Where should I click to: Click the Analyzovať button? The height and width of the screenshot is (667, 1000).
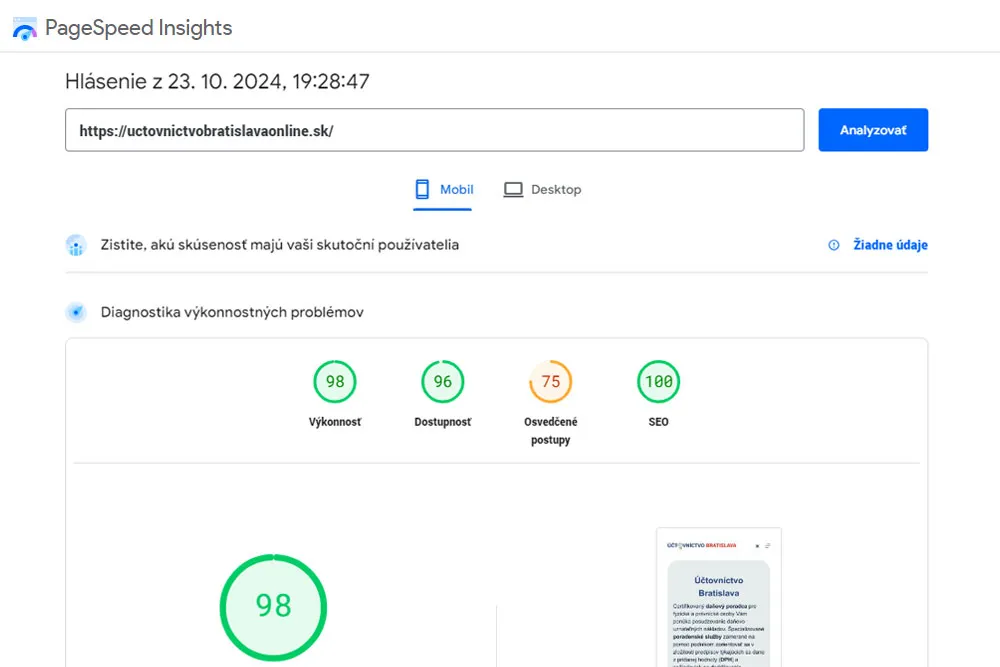(x=873, y=130)
